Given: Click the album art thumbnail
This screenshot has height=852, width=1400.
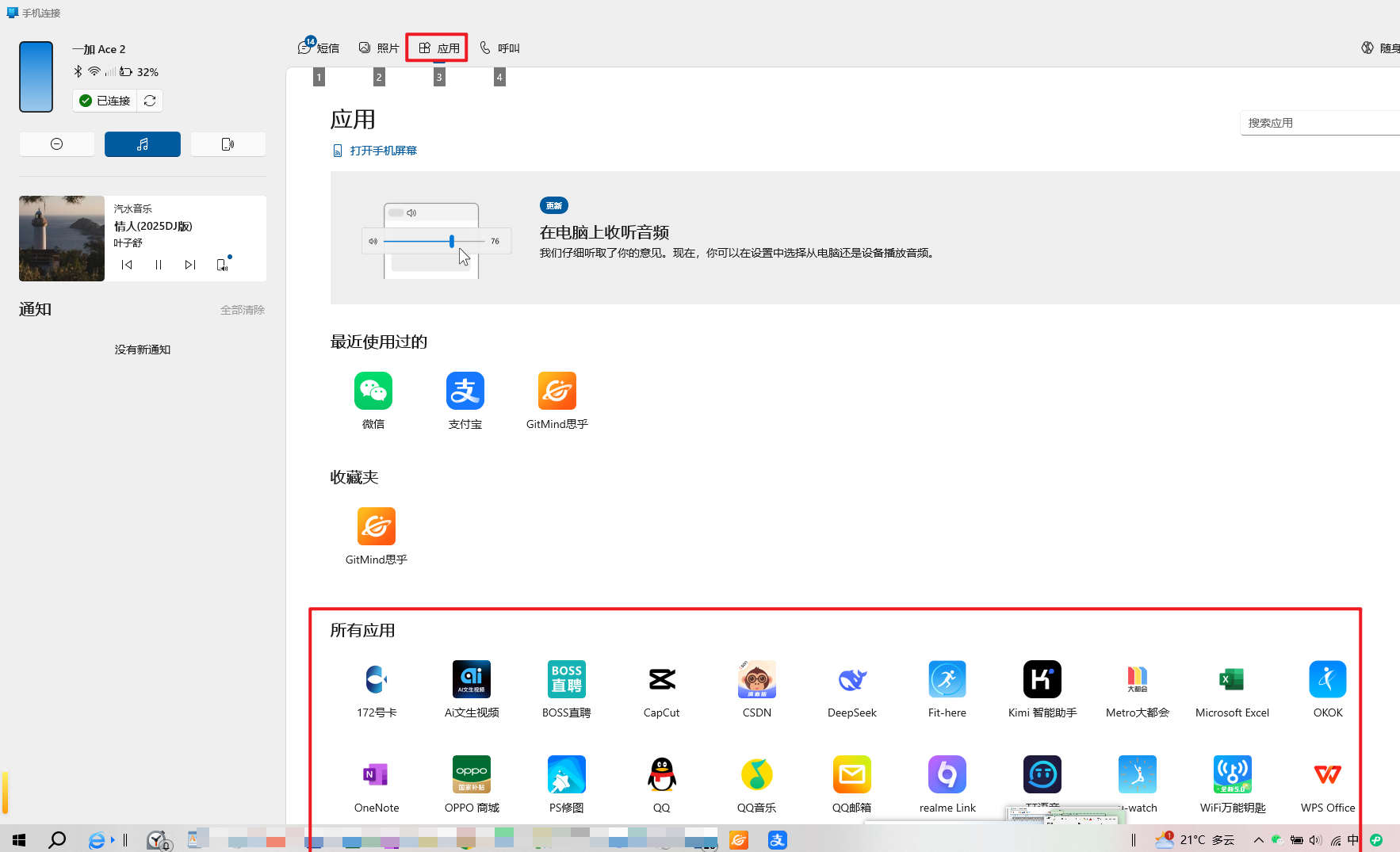Looking at the screenshot, I should point(62,239).
